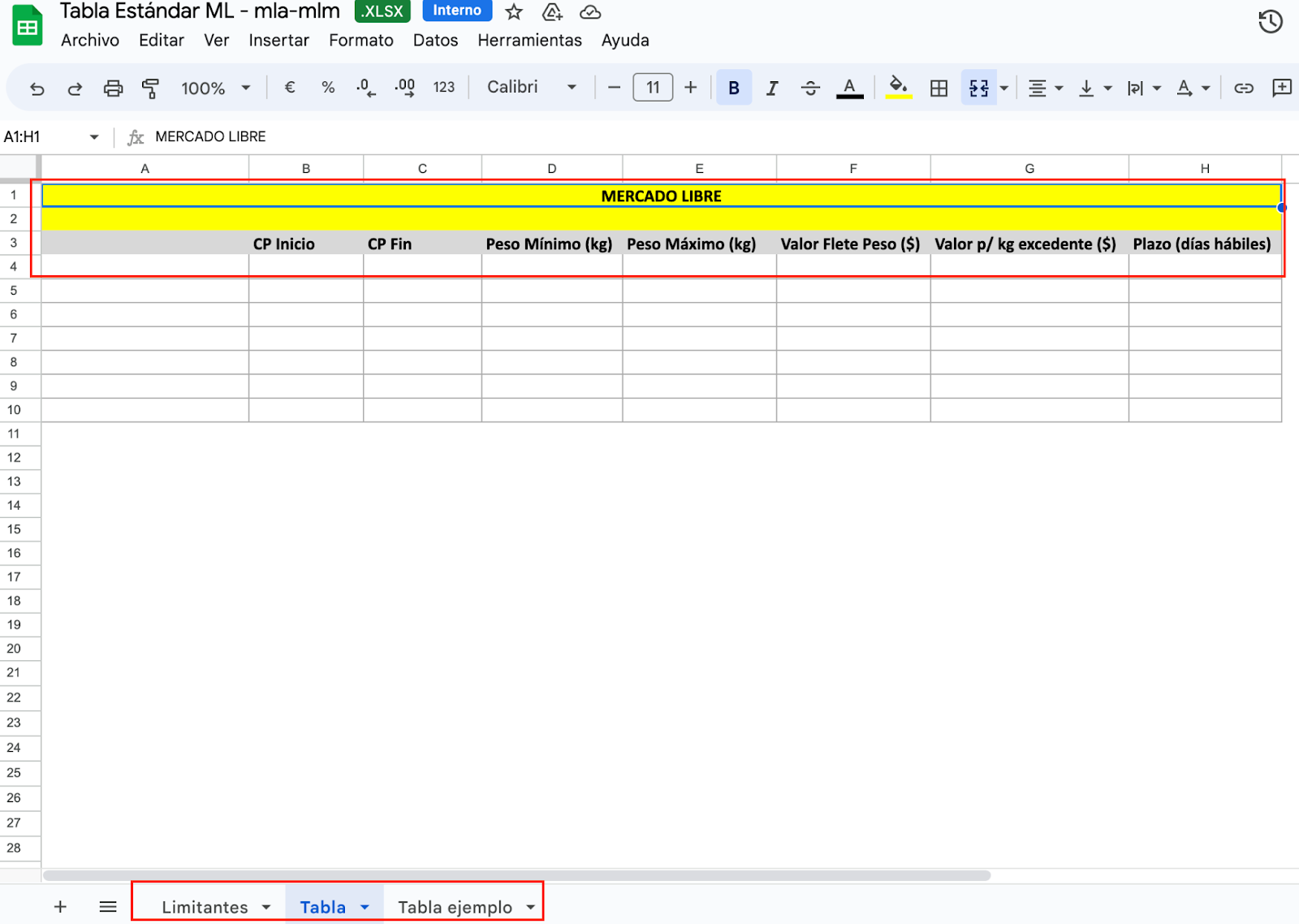The width and height of the screenshot is (1299, 924).
Task: Click the Move to Drive icon
Action: 552,11
